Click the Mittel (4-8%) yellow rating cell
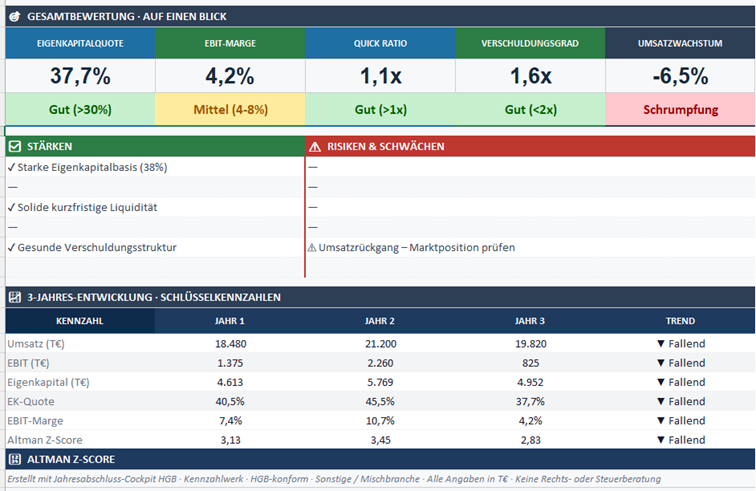Screen dimensions: 756x491 point(230,109)
